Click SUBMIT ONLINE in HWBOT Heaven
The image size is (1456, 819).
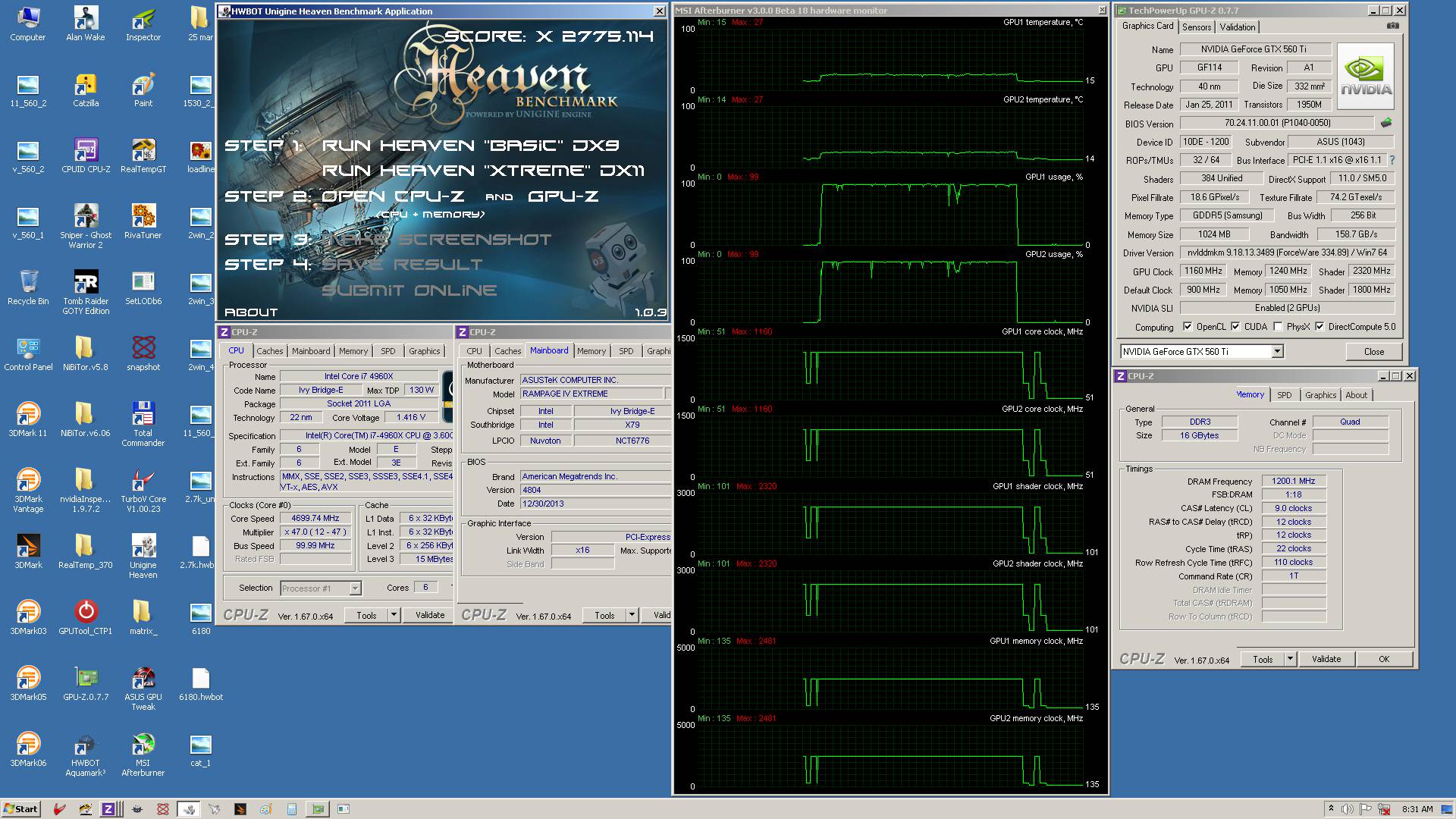coord(409,290)
